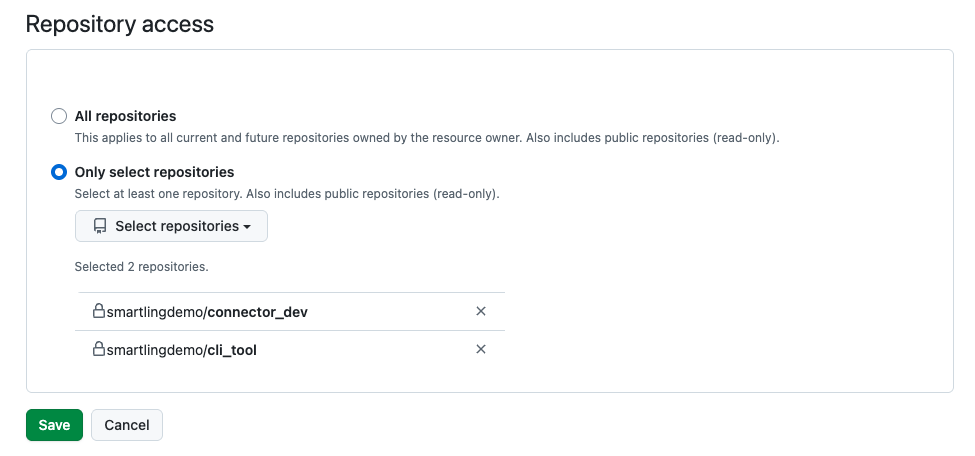Click the lock icon beside connector_dev
Image resolution: width=975 pixels, height=456 pixels.
point(99,311)
